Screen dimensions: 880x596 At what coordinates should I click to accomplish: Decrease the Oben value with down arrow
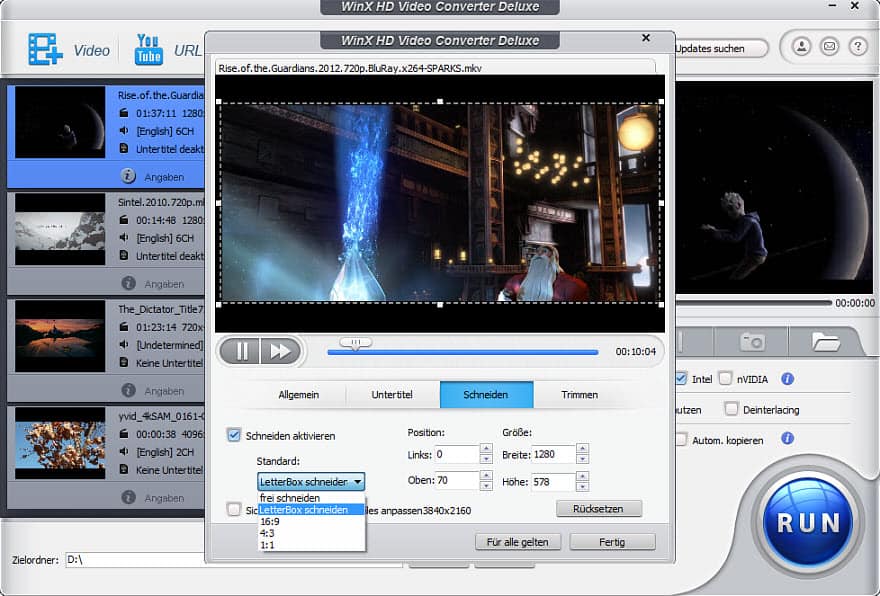pos(486,485)
